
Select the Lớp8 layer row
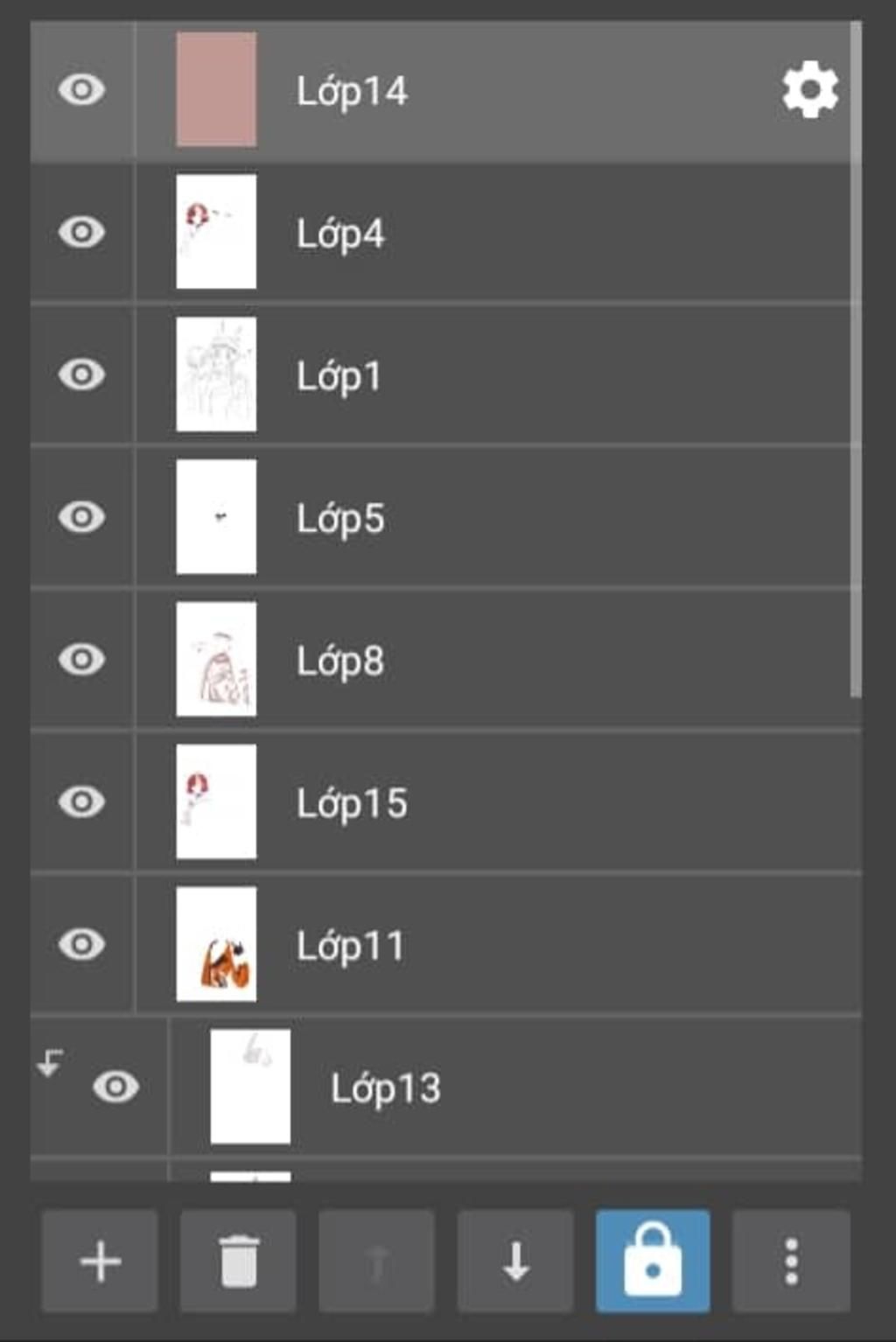(x=445, y=659)
